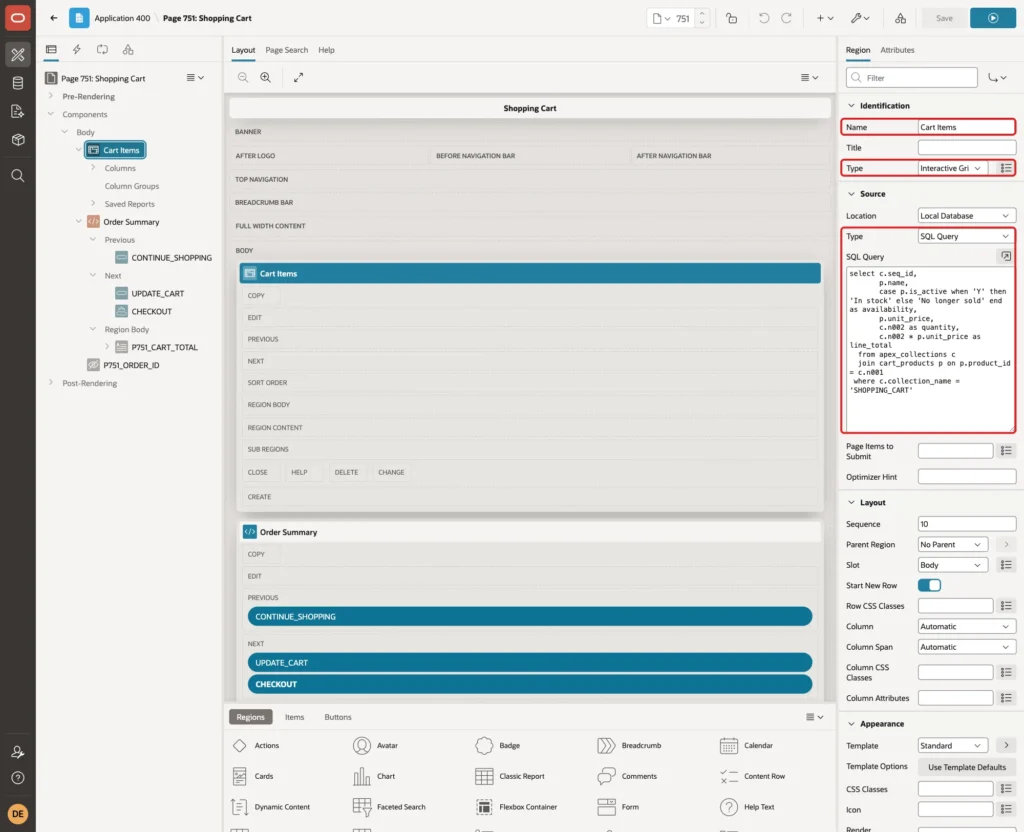This screenshot has width=1024, height=832.
Task: Switch gallery to the Items tab
Action: tap(295, 716)
